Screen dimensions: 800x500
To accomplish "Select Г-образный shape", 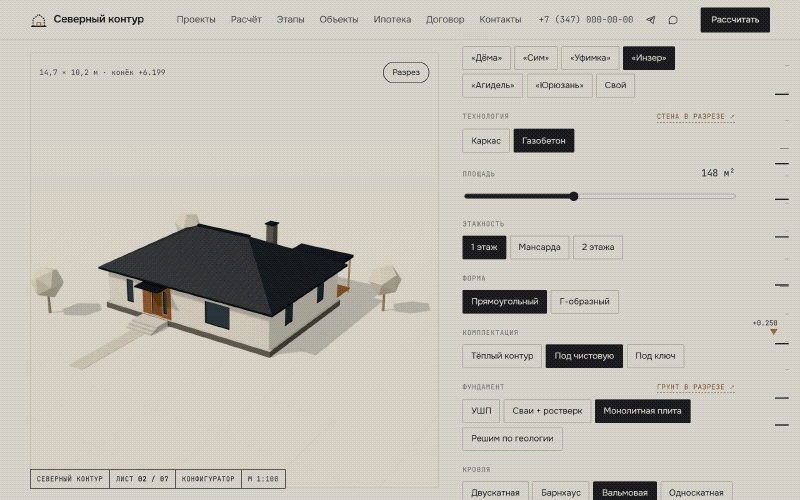I will [584, 302].
